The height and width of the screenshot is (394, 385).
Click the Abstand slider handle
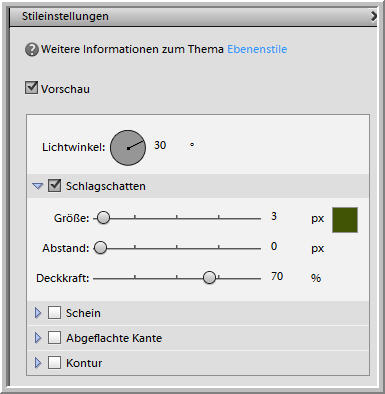(100, 248)
